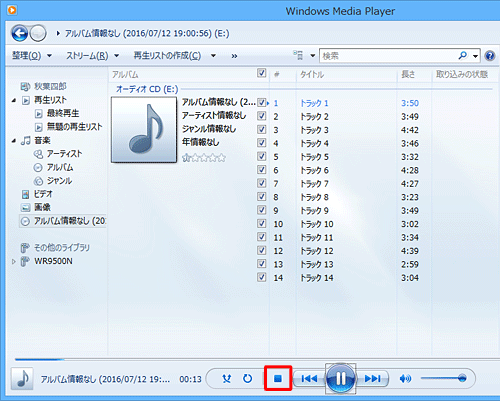500x401 pixels.
Task: Skip to the previous track
Action: 309,379
